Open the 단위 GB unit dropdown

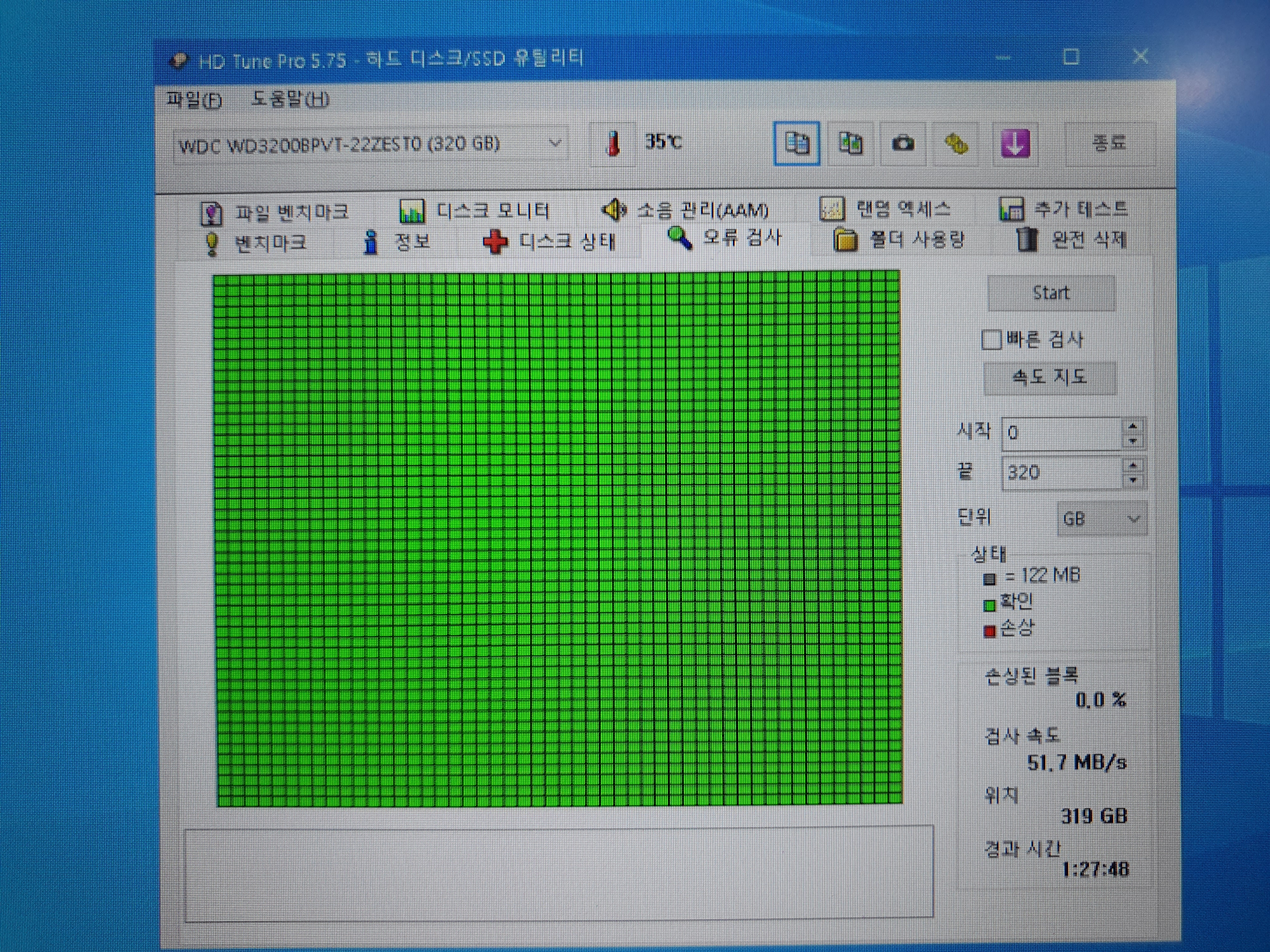[x=1102, y=519]
